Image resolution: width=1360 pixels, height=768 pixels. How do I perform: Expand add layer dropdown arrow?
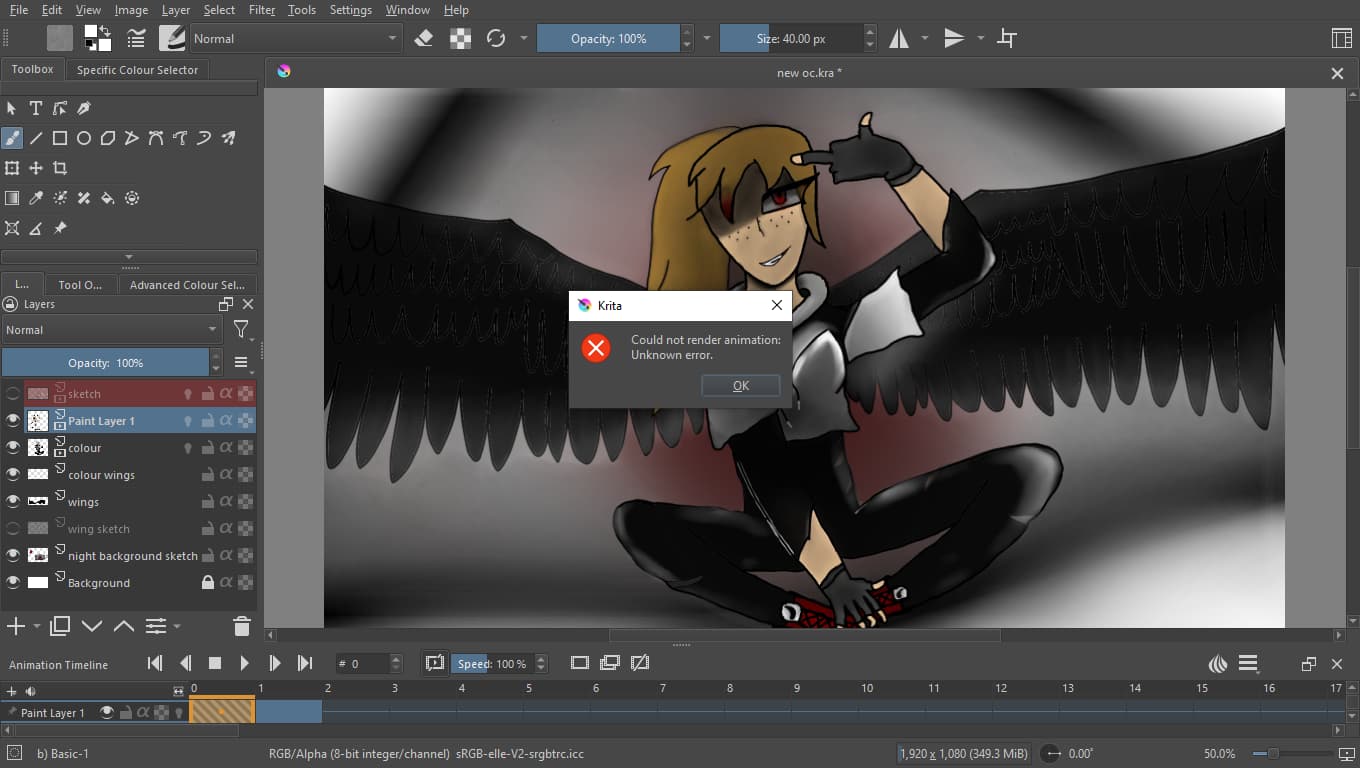pyautogui.click(x=37, y=626)
